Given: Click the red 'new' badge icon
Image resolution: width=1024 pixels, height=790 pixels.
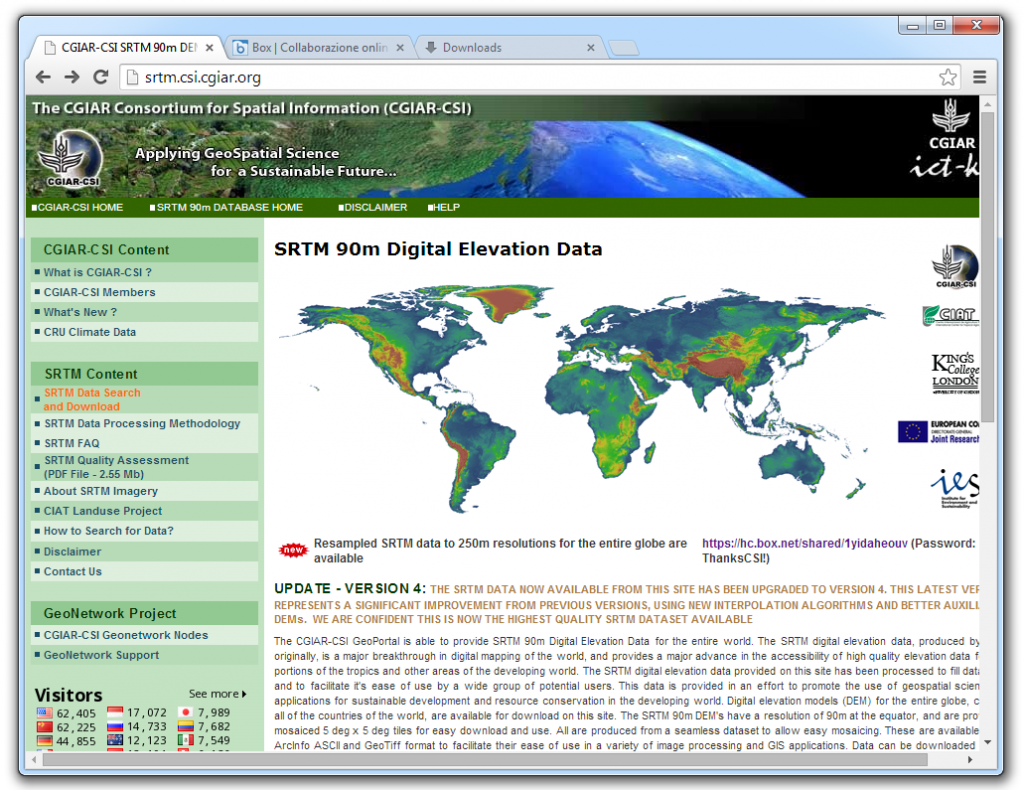Looking at the screenshot, I should 293,550.
